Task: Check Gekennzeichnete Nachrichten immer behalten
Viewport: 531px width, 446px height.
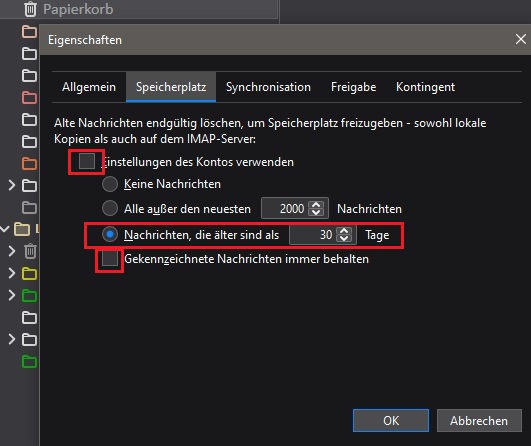Action: (x=110, y=259)
